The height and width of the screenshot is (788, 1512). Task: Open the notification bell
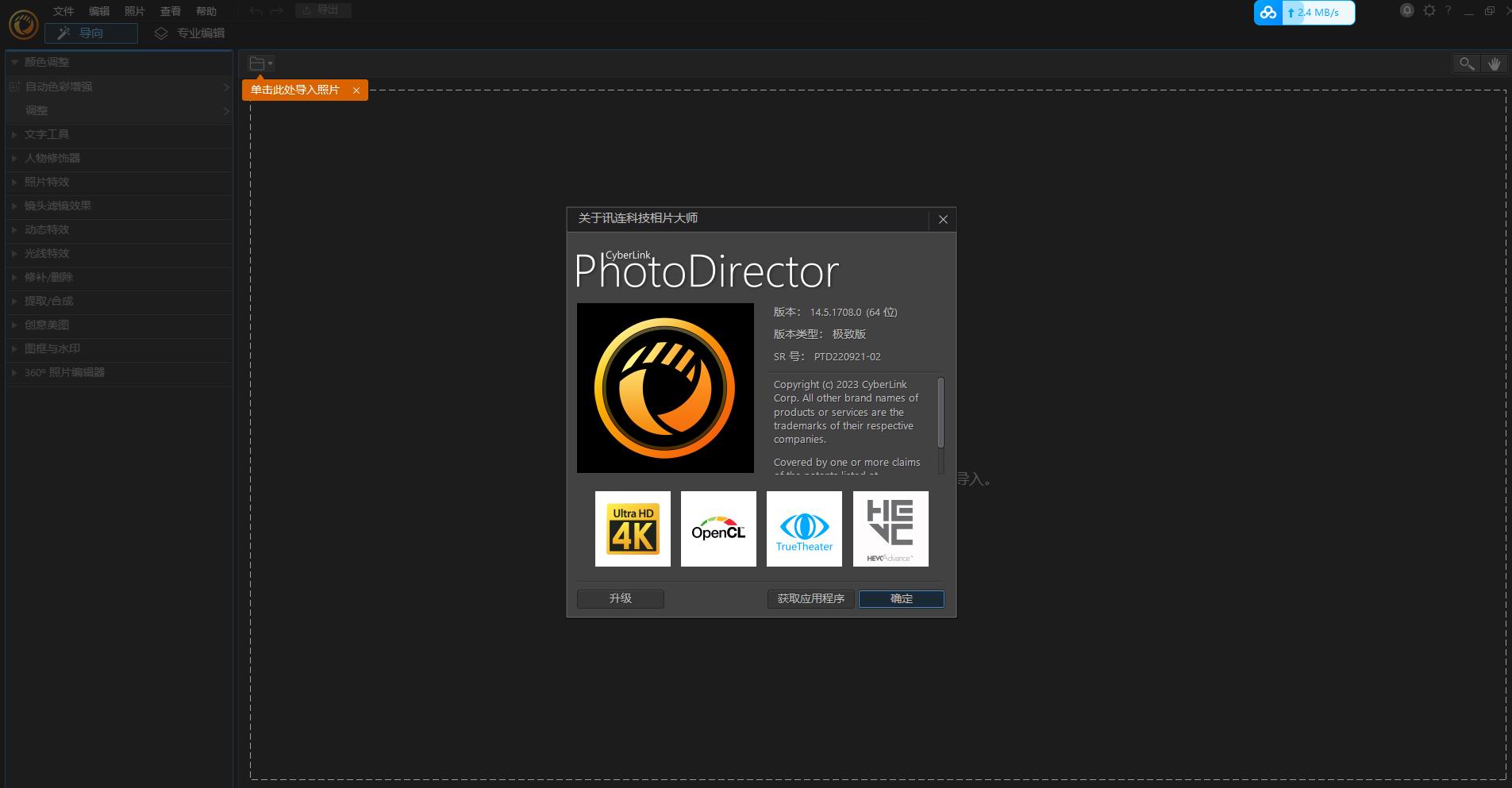pyautogui.click(x=1407, y=11)
